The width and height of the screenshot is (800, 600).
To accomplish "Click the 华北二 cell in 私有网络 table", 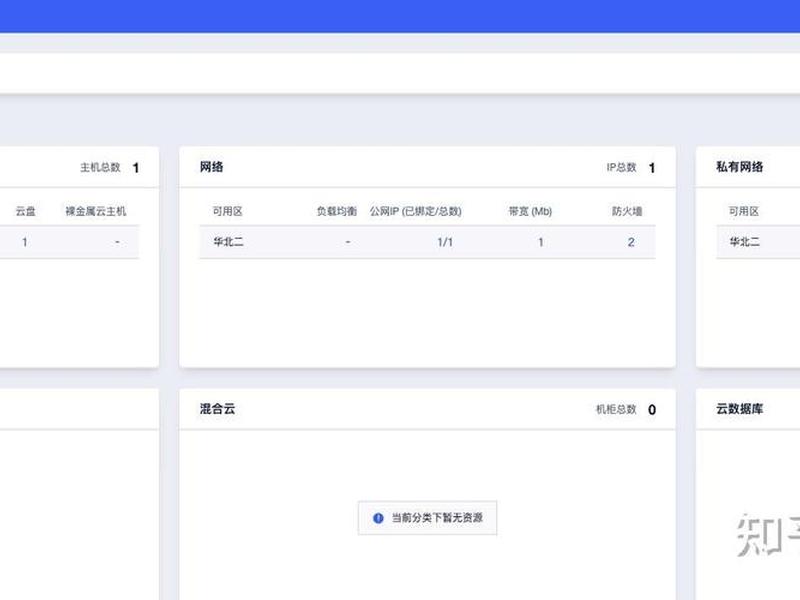I will 744,242.
